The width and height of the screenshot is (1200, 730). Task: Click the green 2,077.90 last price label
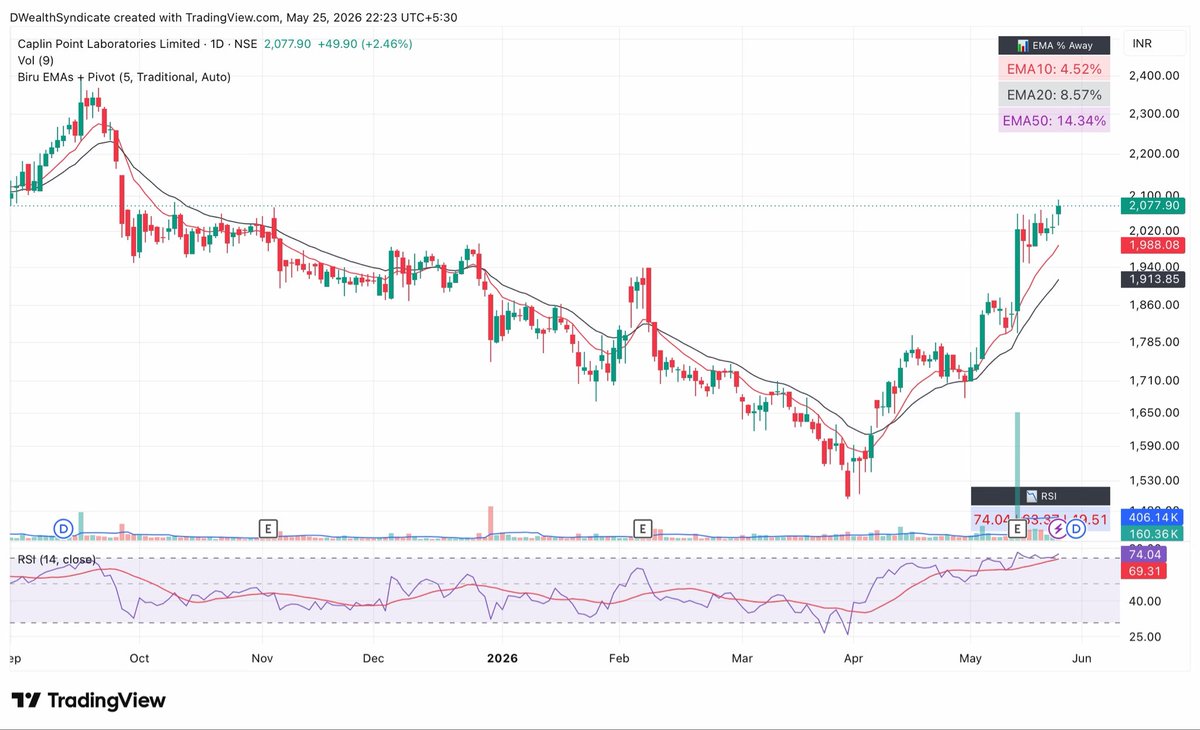(1154, 205)
